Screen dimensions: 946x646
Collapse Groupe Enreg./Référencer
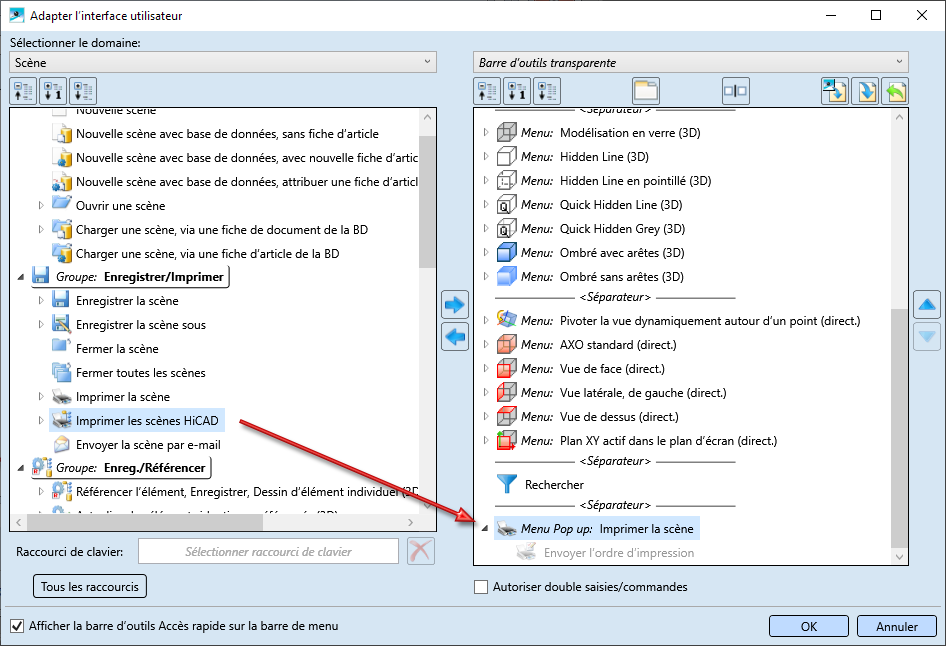21,468
